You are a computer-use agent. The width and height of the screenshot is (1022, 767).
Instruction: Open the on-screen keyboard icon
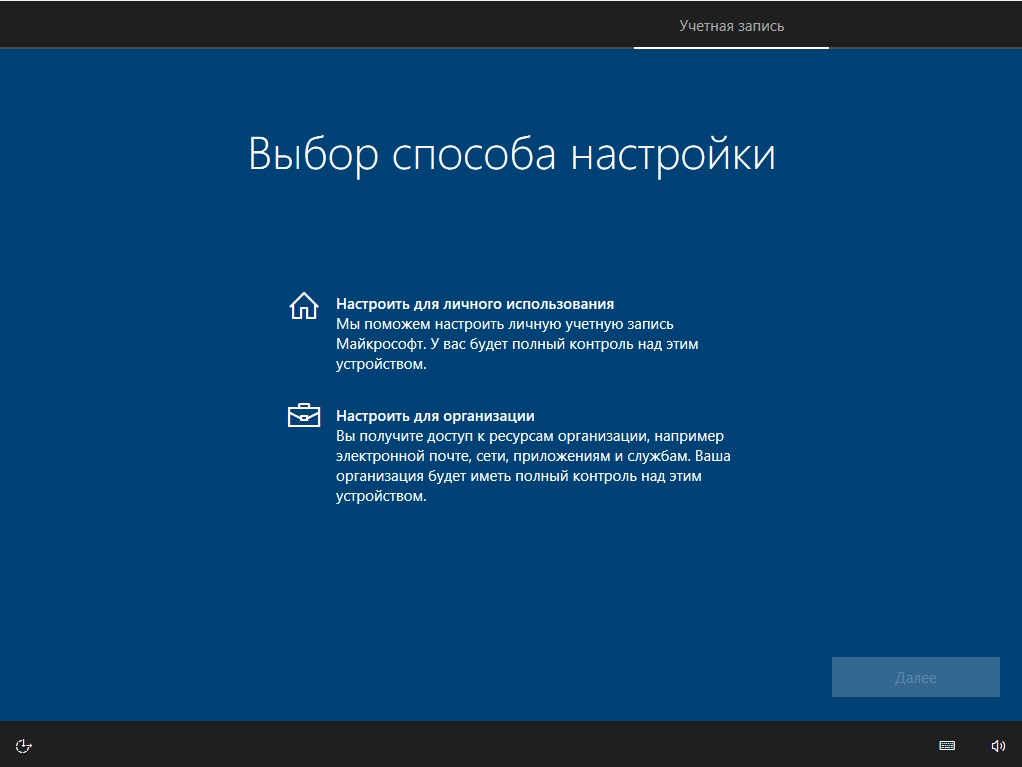pos(947,745)
